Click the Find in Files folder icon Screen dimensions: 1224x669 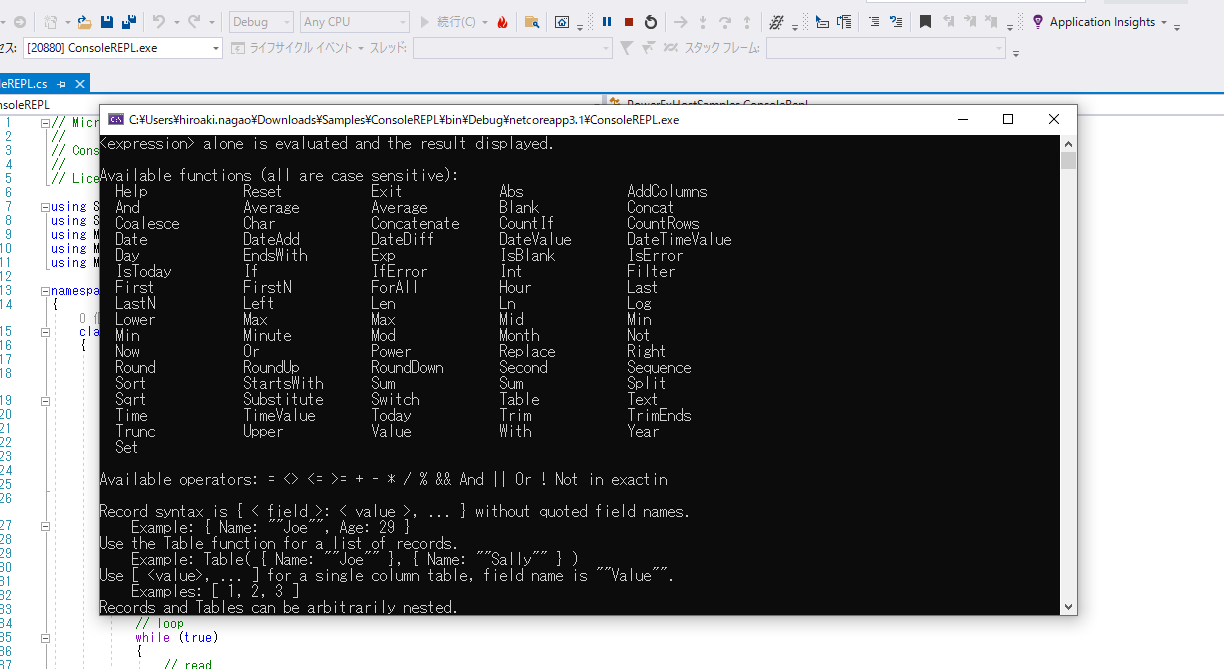click(x=532, y=22)
